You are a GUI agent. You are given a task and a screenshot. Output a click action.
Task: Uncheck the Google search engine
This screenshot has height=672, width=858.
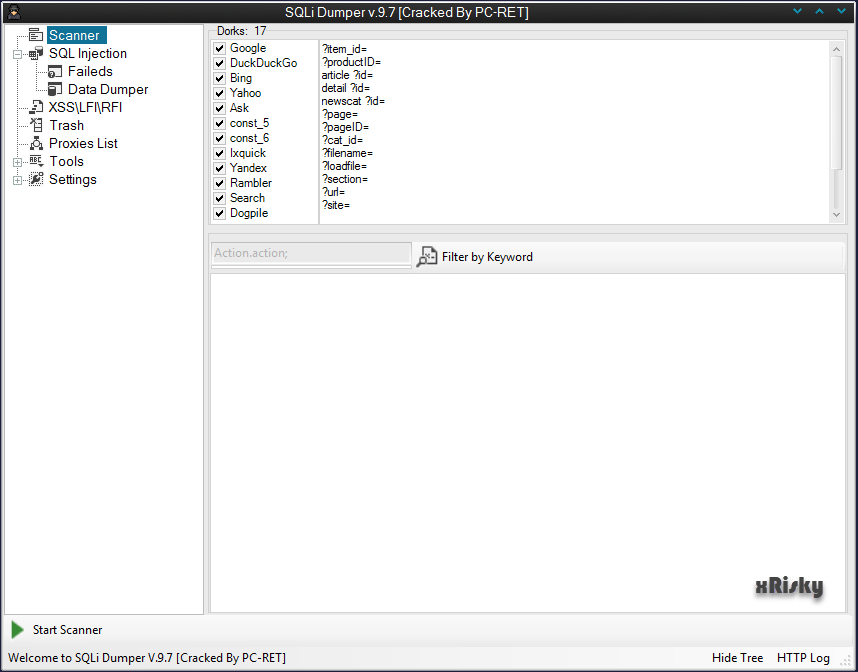pos(220,48)
